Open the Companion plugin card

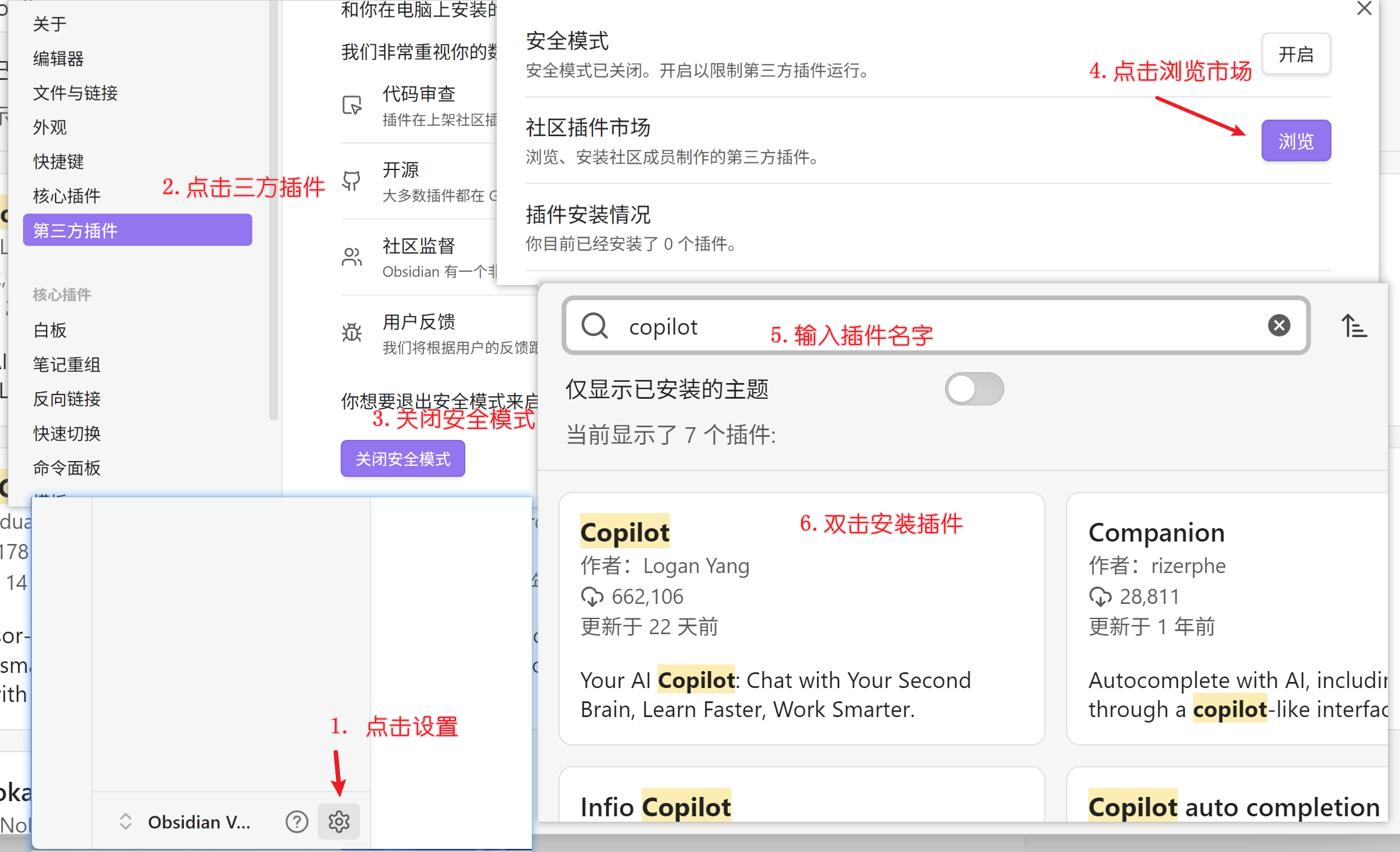(x=1227, y=618)
